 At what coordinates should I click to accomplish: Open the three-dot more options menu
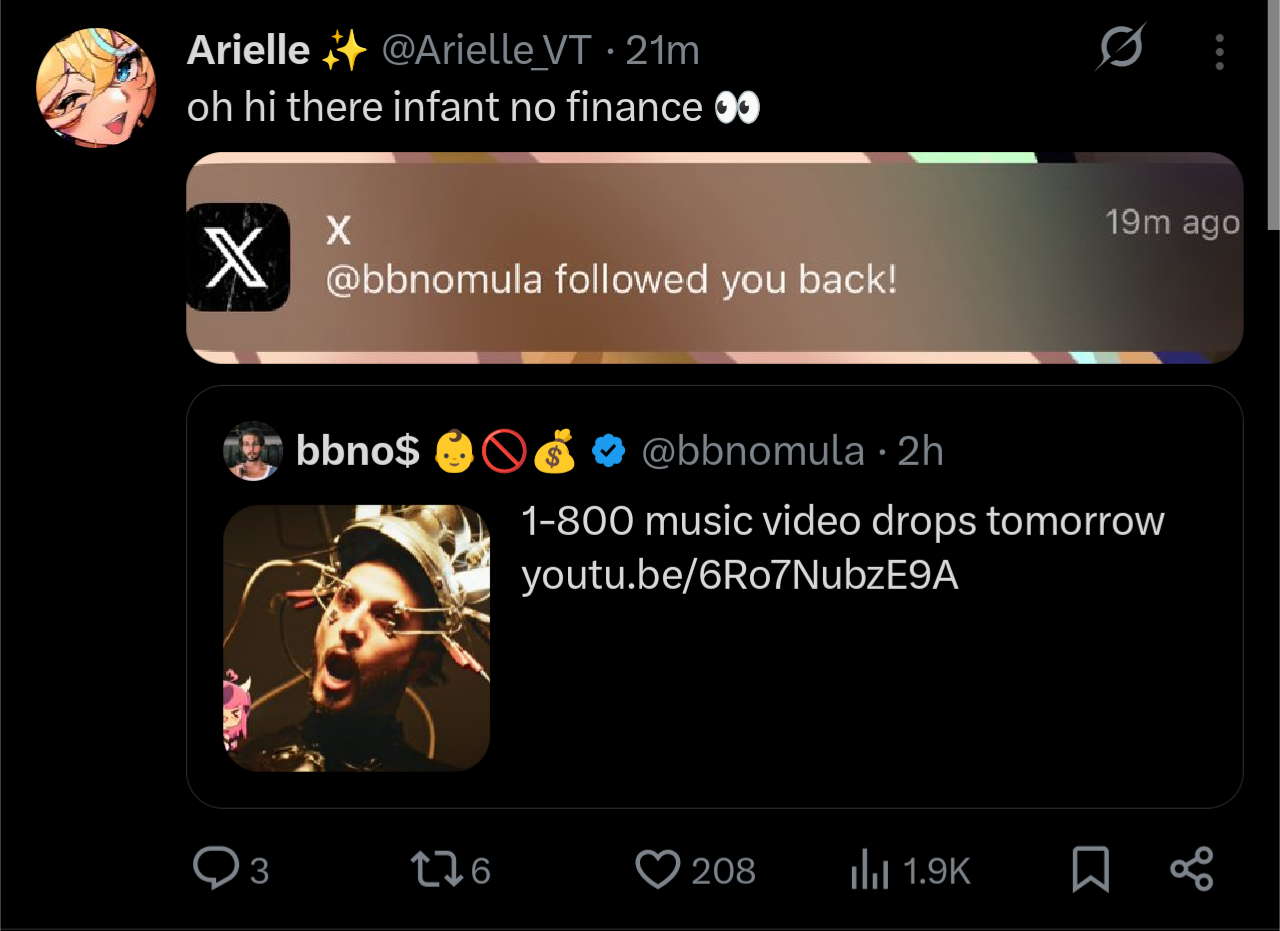click(x=1219, y=52)
